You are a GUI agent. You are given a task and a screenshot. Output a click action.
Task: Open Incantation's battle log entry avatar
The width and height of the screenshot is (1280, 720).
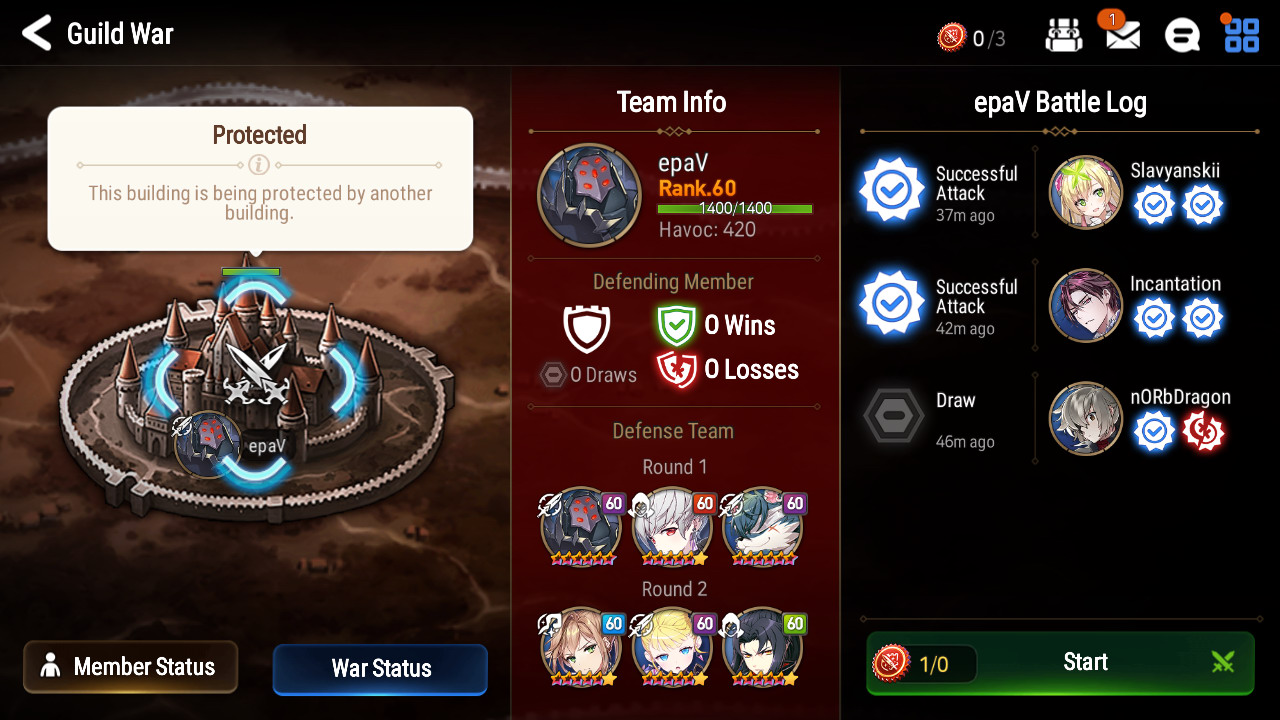pos(1086,305)
